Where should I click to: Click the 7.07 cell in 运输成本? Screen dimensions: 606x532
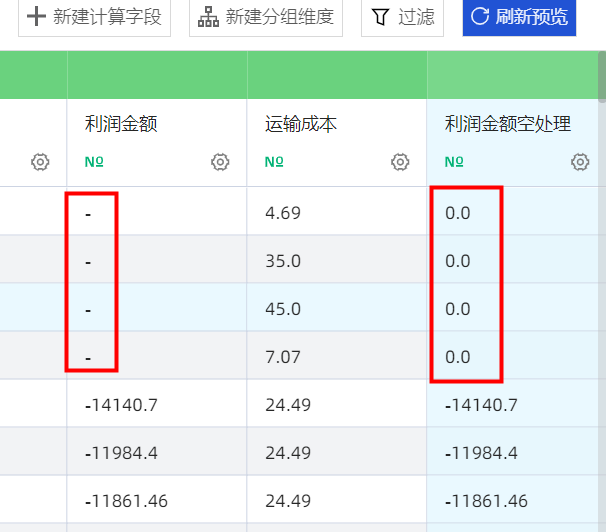pos(283,357)
